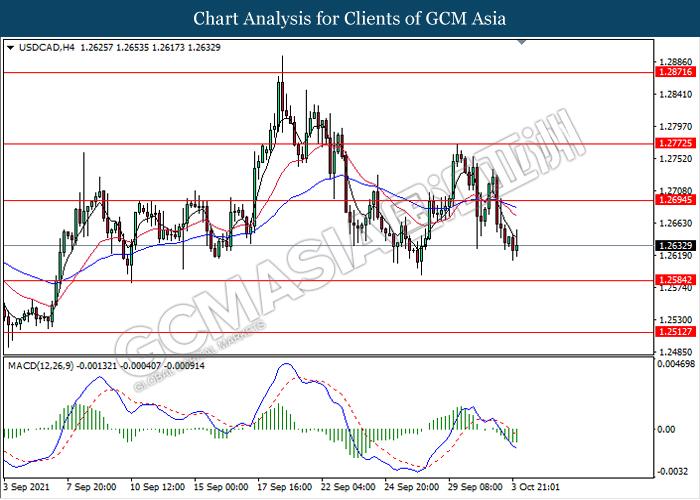Click the chart title banner text
Viewport: 700px width, 500px height.
[x=350, y=19]
